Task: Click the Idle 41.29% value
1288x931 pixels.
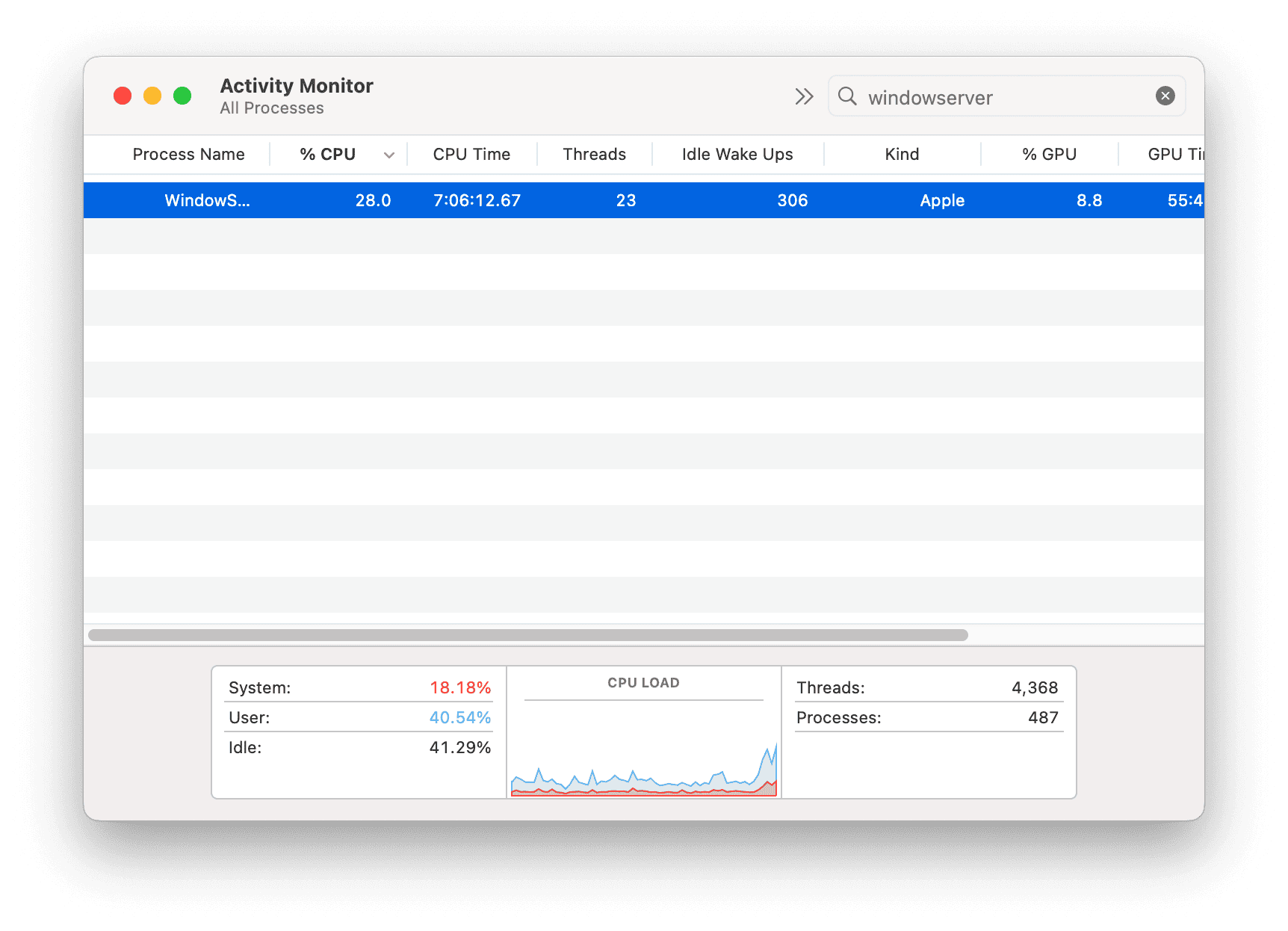Action: pyautogui.click(x=460, y=747)
